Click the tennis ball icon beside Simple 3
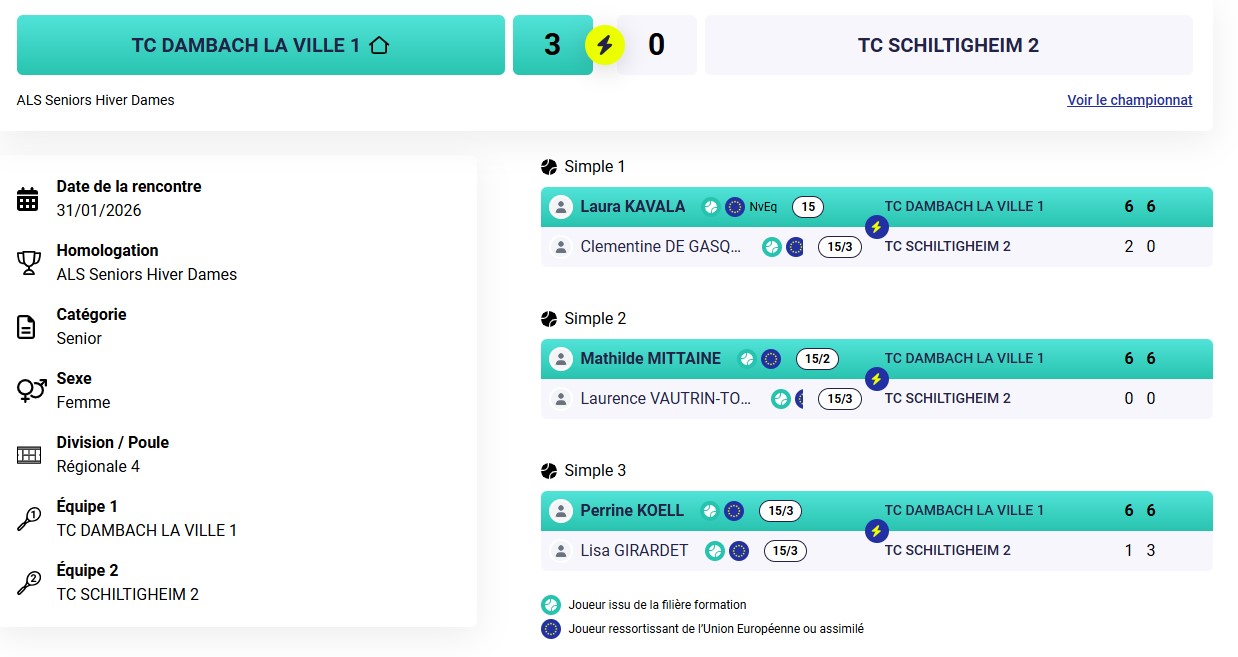Screen dimensions: 1238x657 [549, 471]
